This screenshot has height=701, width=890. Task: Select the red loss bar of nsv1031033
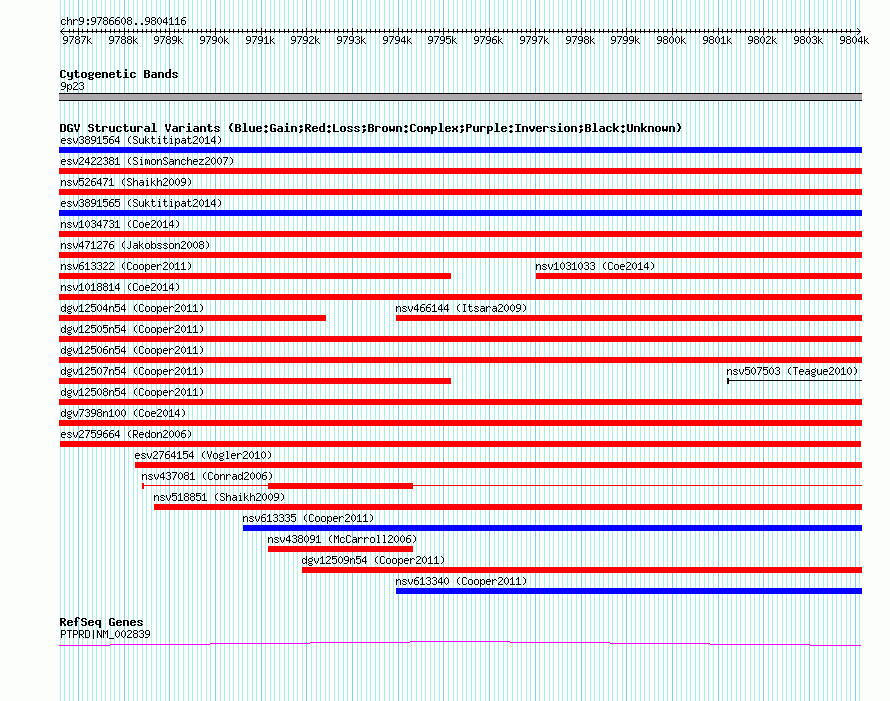click(699, 276)
